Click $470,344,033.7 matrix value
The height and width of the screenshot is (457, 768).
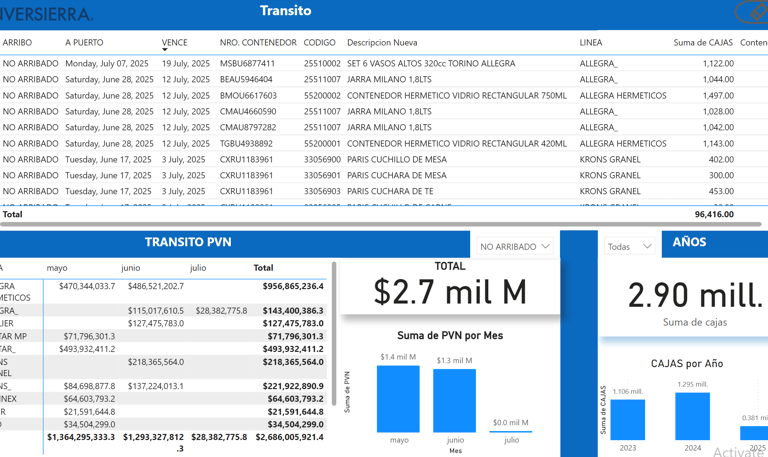click(x=87, y=286)
